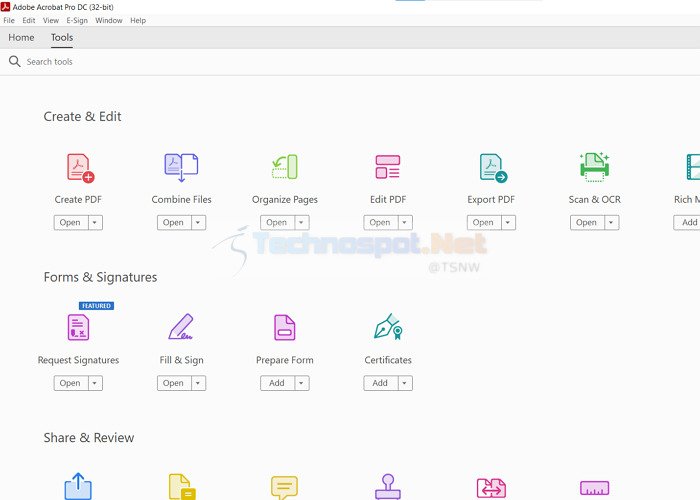This screenshot has height=500, width=700.
Task: Expand the Scan & OCR dropdown arrow
Action: pos(611,222)
